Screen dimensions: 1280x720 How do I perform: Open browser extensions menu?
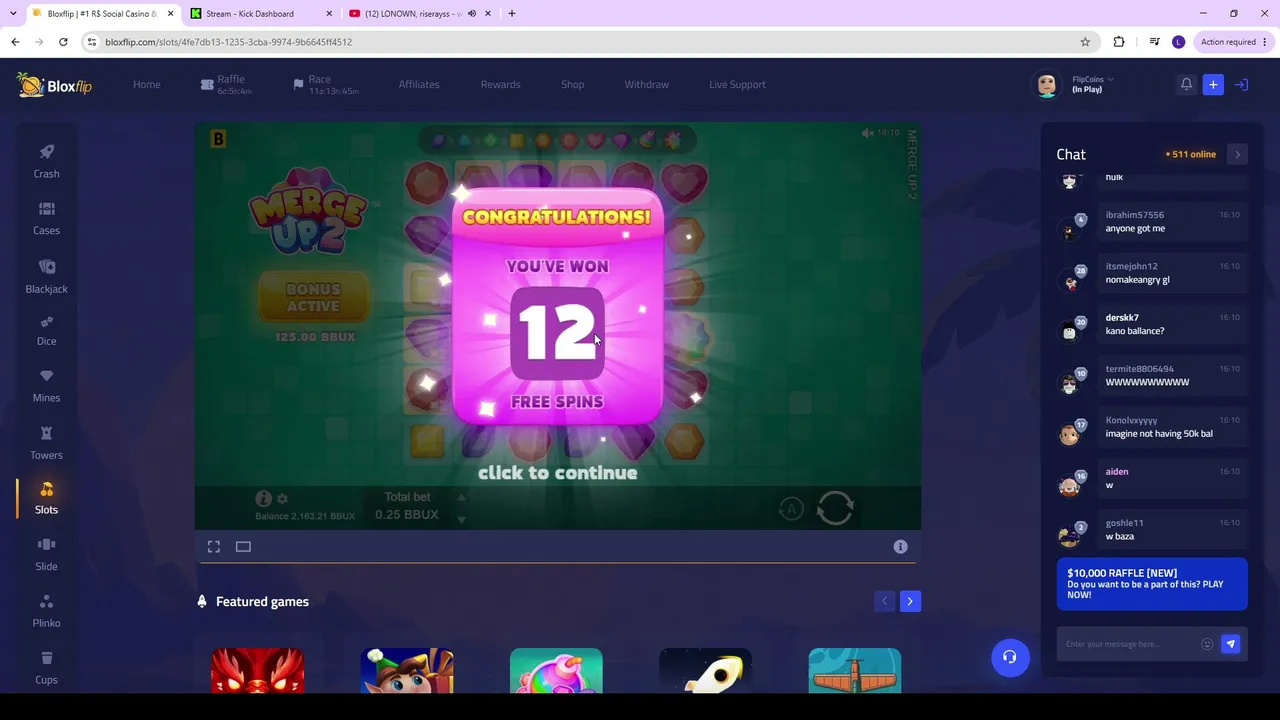point(1119,42)
